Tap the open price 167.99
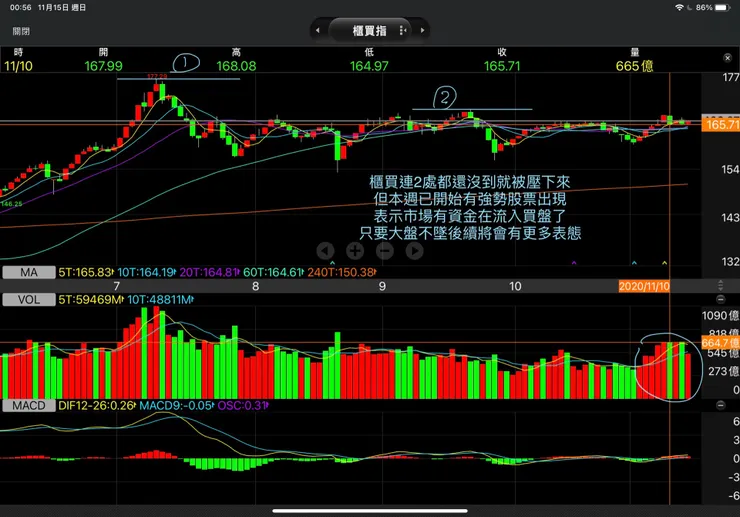This screenshot has width=740, height=517. click(103, 66)
